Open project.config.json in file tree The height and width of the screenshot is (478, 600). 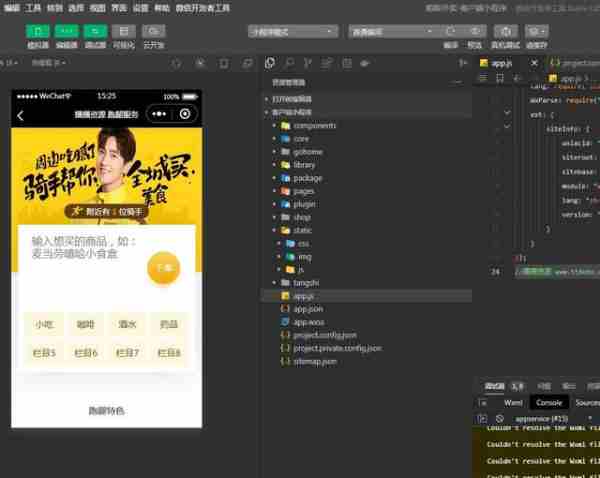tap(325, 335)
